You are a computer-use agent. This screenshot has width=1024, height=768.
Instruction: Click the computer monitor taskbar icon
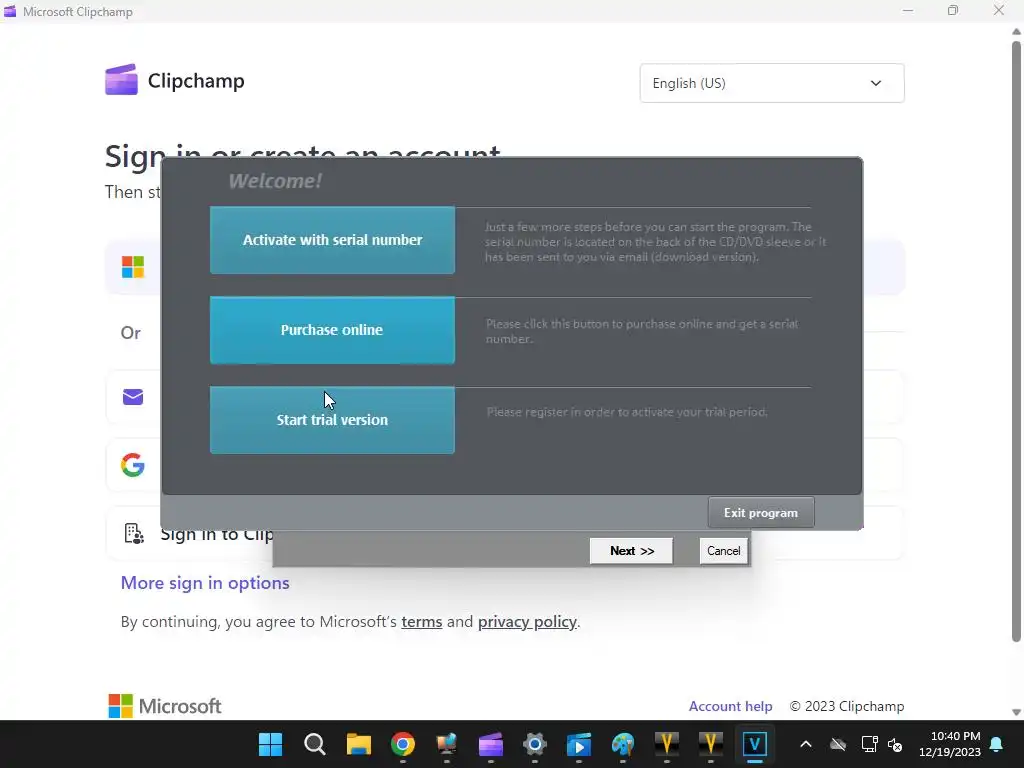(x=447, y=744)
